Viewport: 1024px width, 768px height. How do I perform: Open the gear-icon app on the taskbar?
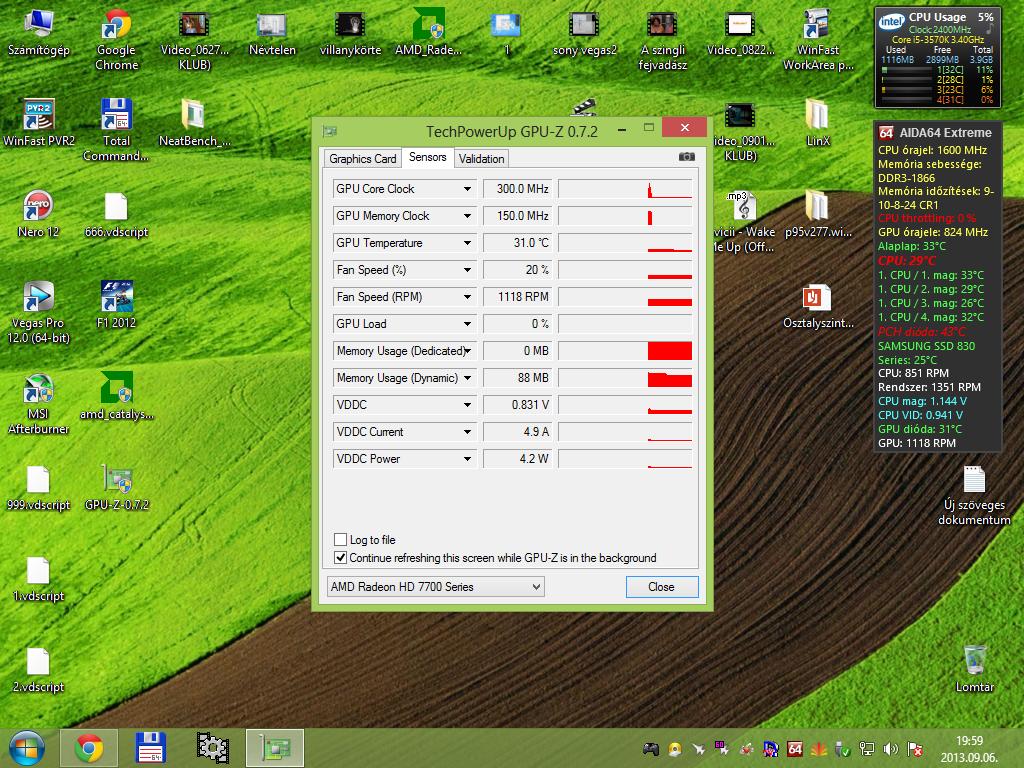click(213, 748)
